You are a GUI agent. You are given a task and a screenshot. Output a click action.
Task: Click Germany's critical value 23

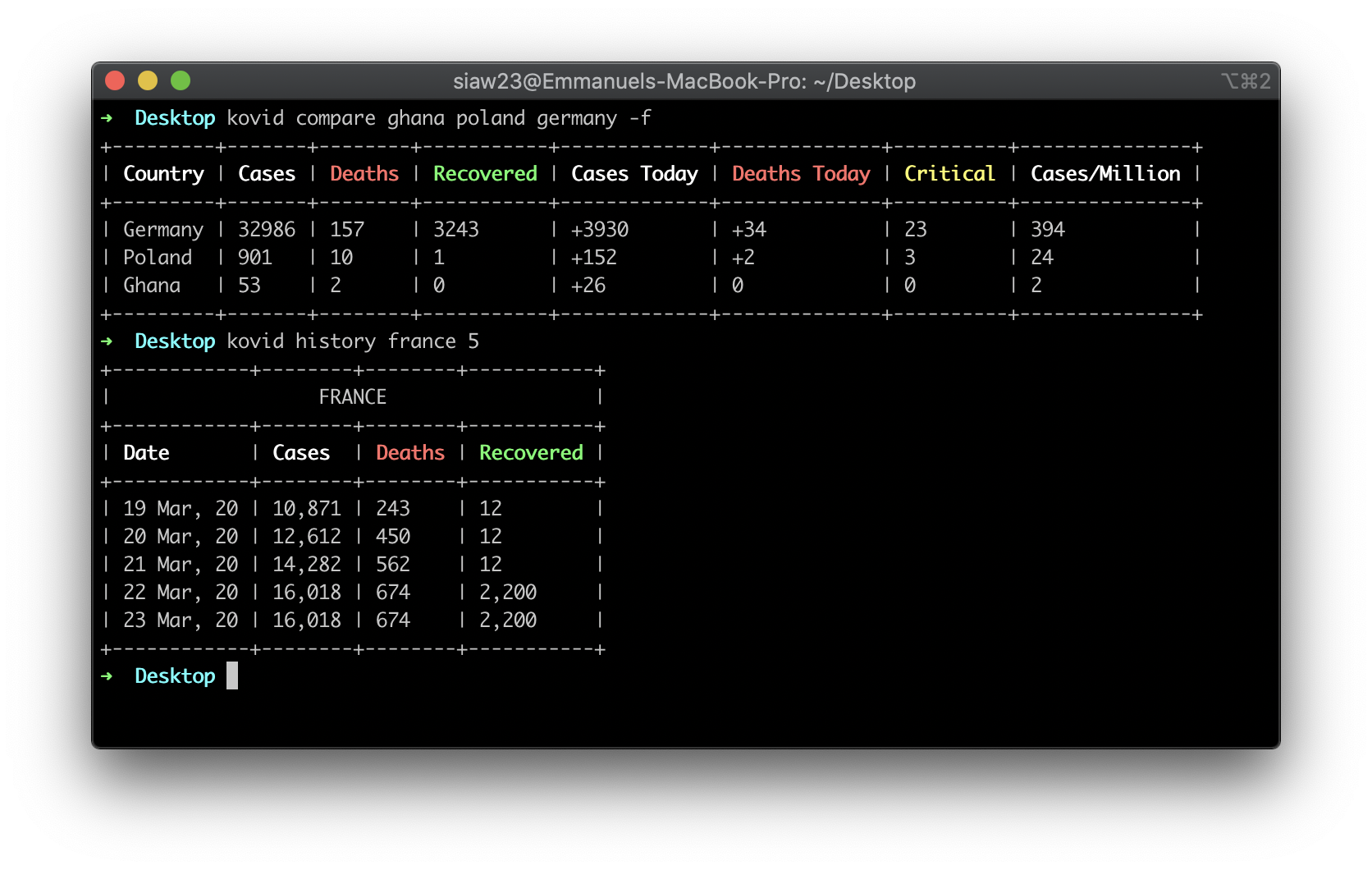click(916, 230)
